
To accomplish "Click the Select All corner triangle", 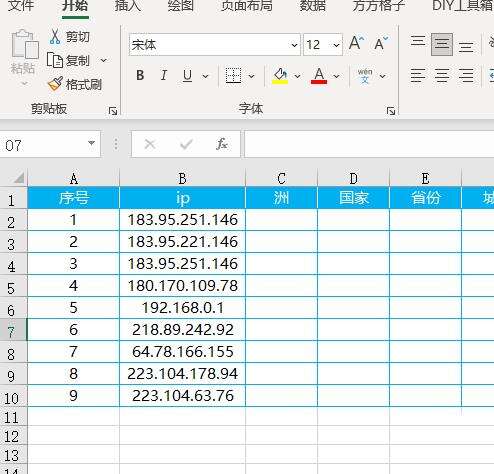I will point(19,178).
